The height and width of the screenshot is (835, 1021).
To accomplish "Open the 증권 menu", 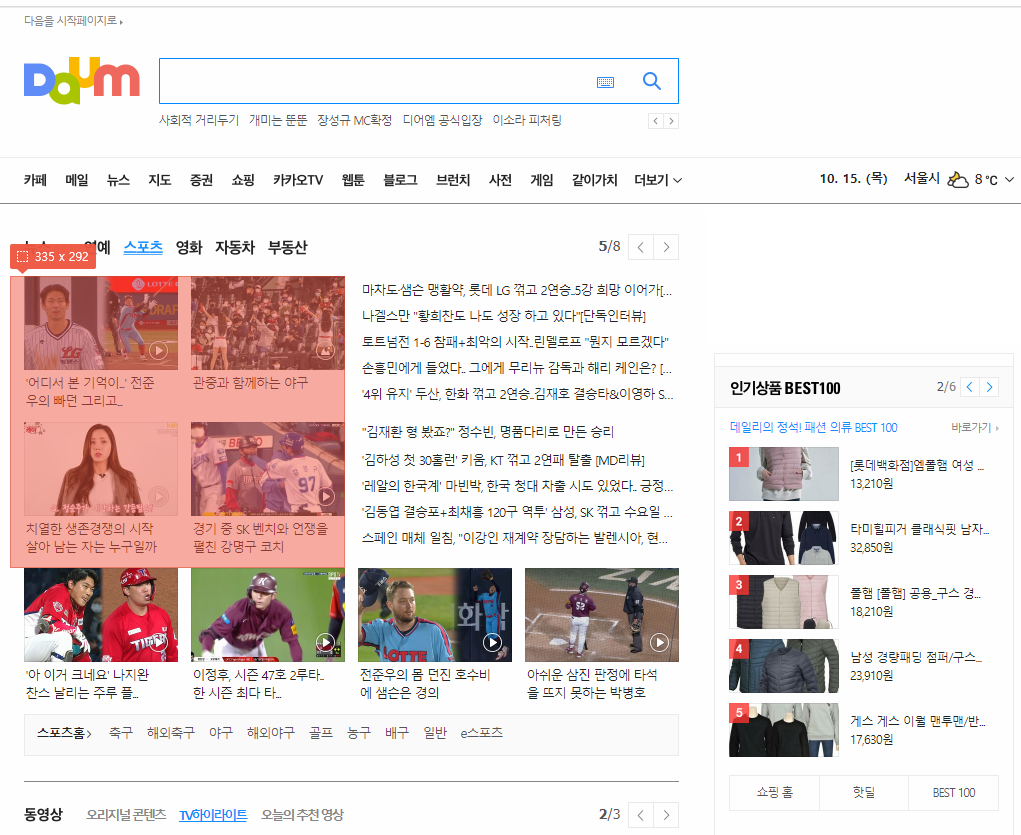I will coord(201,180).
